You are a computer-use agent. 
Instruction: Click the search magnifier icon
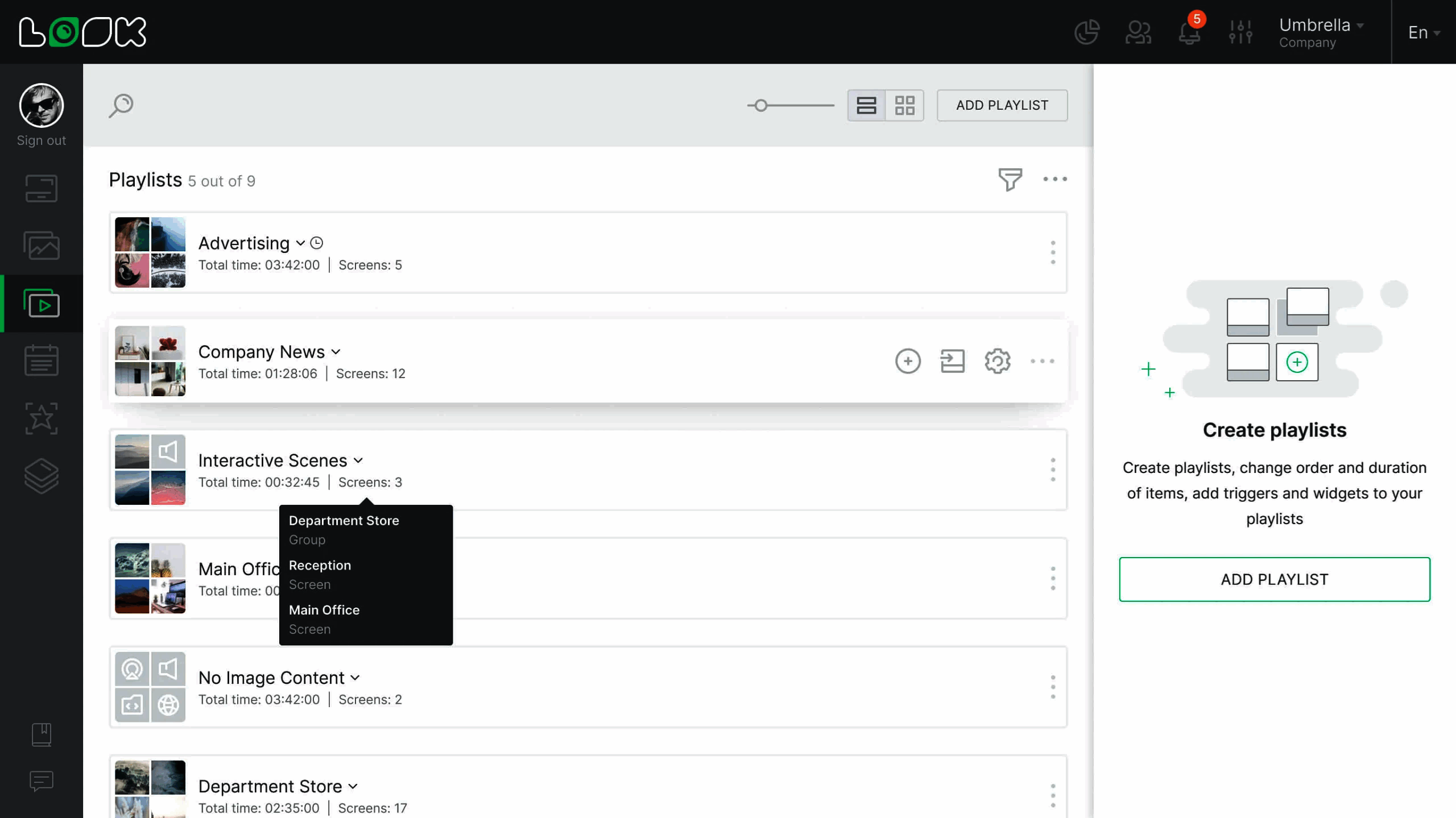121,105
